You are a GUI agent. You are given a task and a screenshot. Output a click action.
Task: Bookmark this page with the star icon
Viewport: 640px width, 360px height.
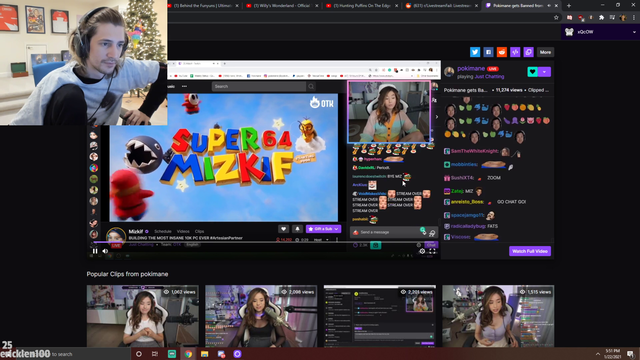[x=556, y=18]
